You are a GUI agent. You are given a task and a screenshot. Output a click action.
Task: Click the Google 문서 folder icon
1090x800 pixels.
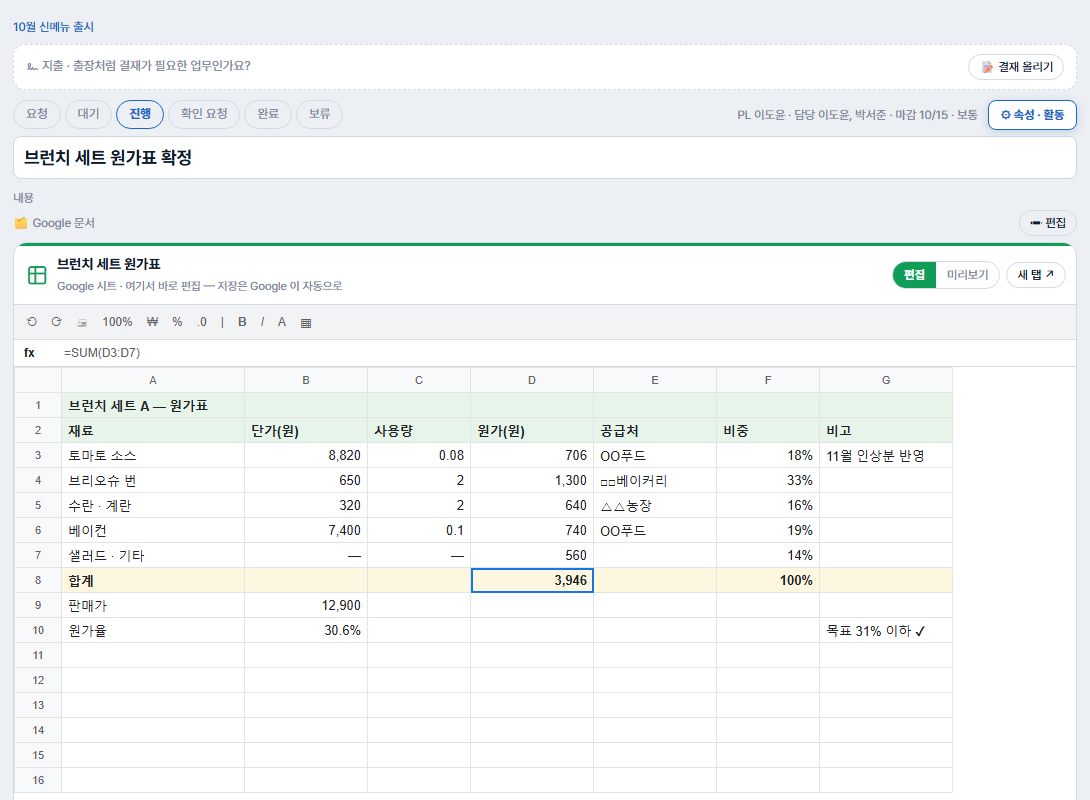coord(21,223)
